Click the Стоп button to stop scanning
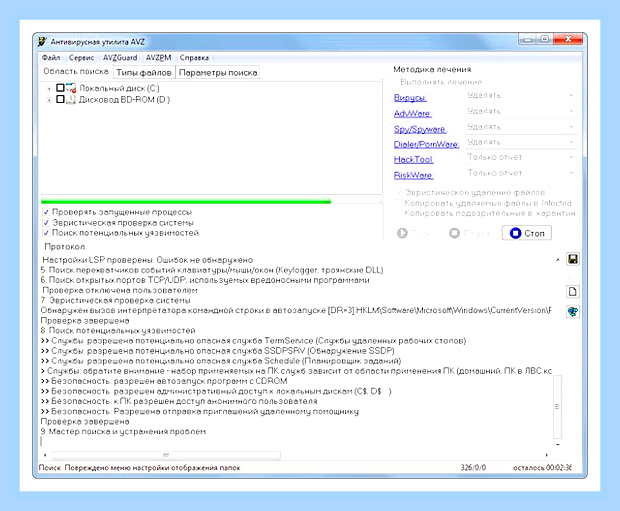 (527, 233)
